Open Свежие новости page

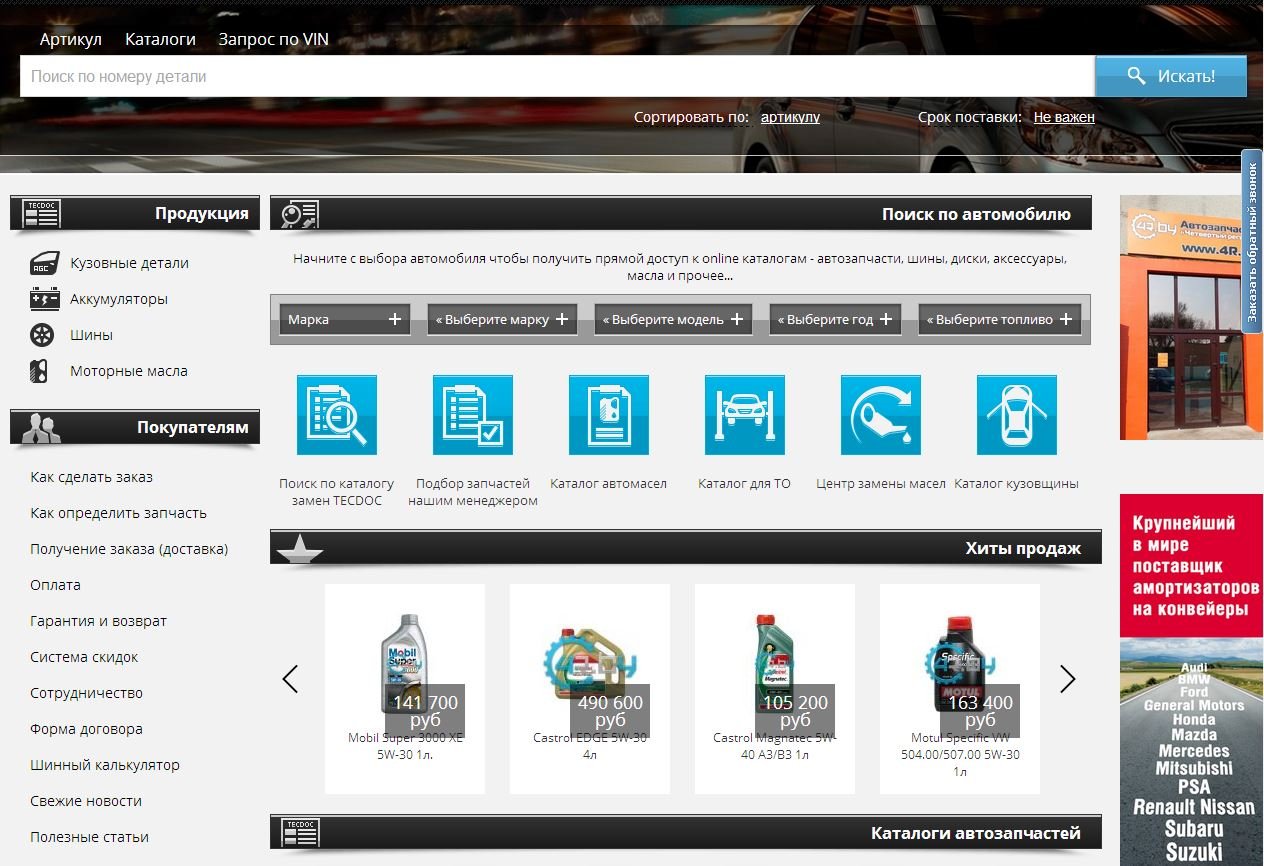tap(86, 801)
